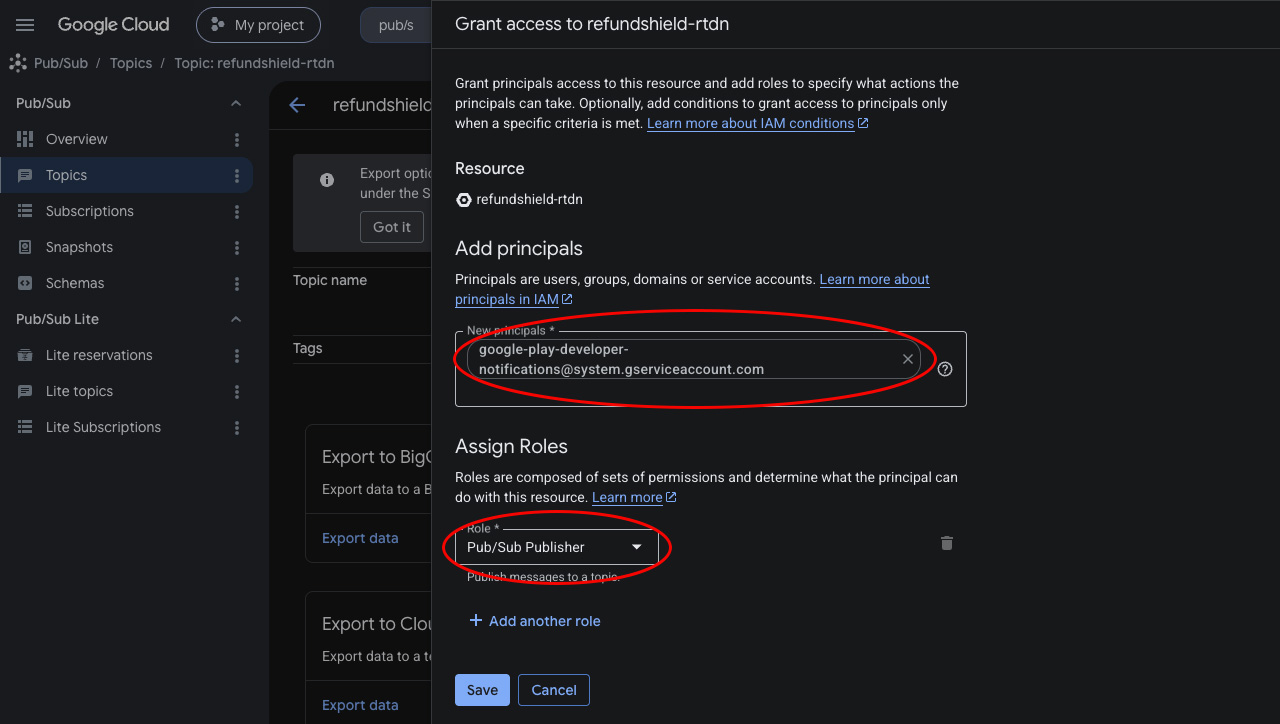
Task: Go to Pub/Sub breadcrumb link
Action: click(x=61, y=63)
